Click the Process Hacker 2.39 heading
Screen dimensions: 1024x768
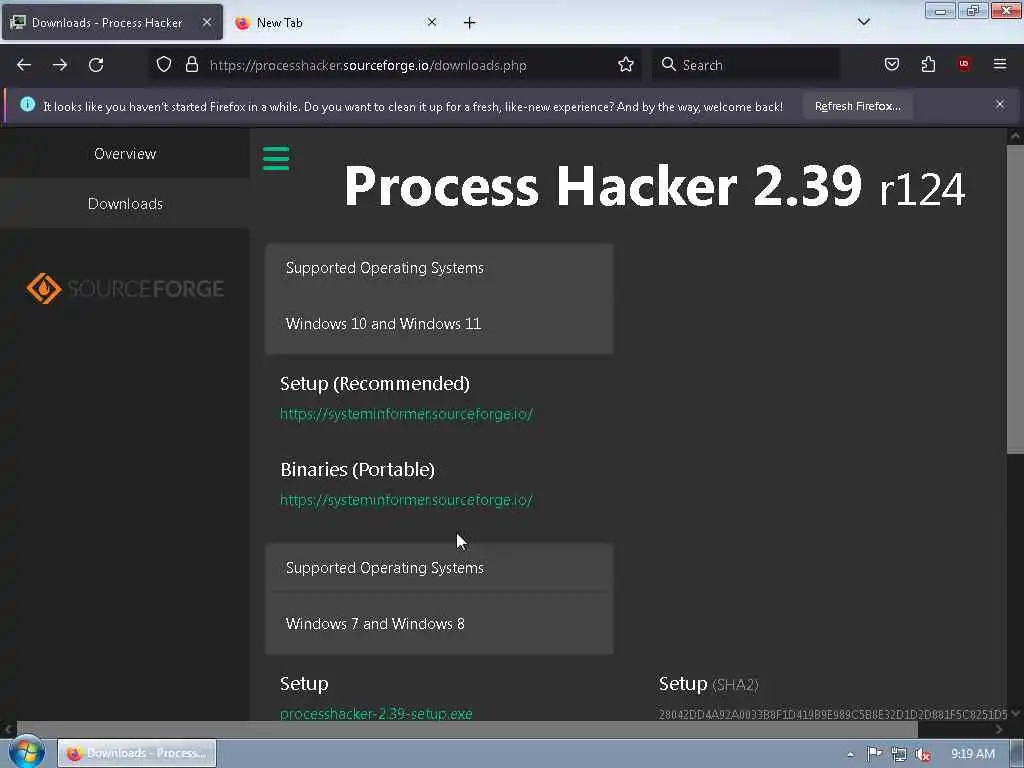[654, 187]
